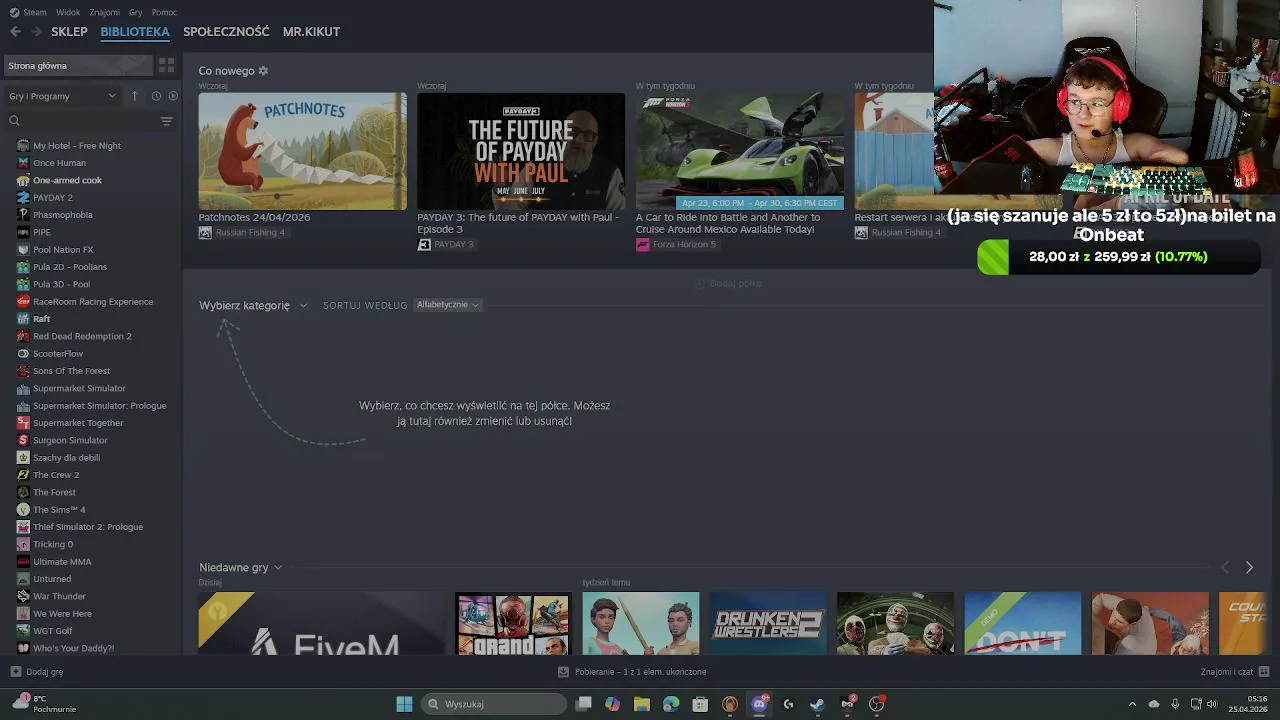Open the Patchnotes bear thumbnail
This screenshot has height=720, width=1280.
[x=302, y=151]
